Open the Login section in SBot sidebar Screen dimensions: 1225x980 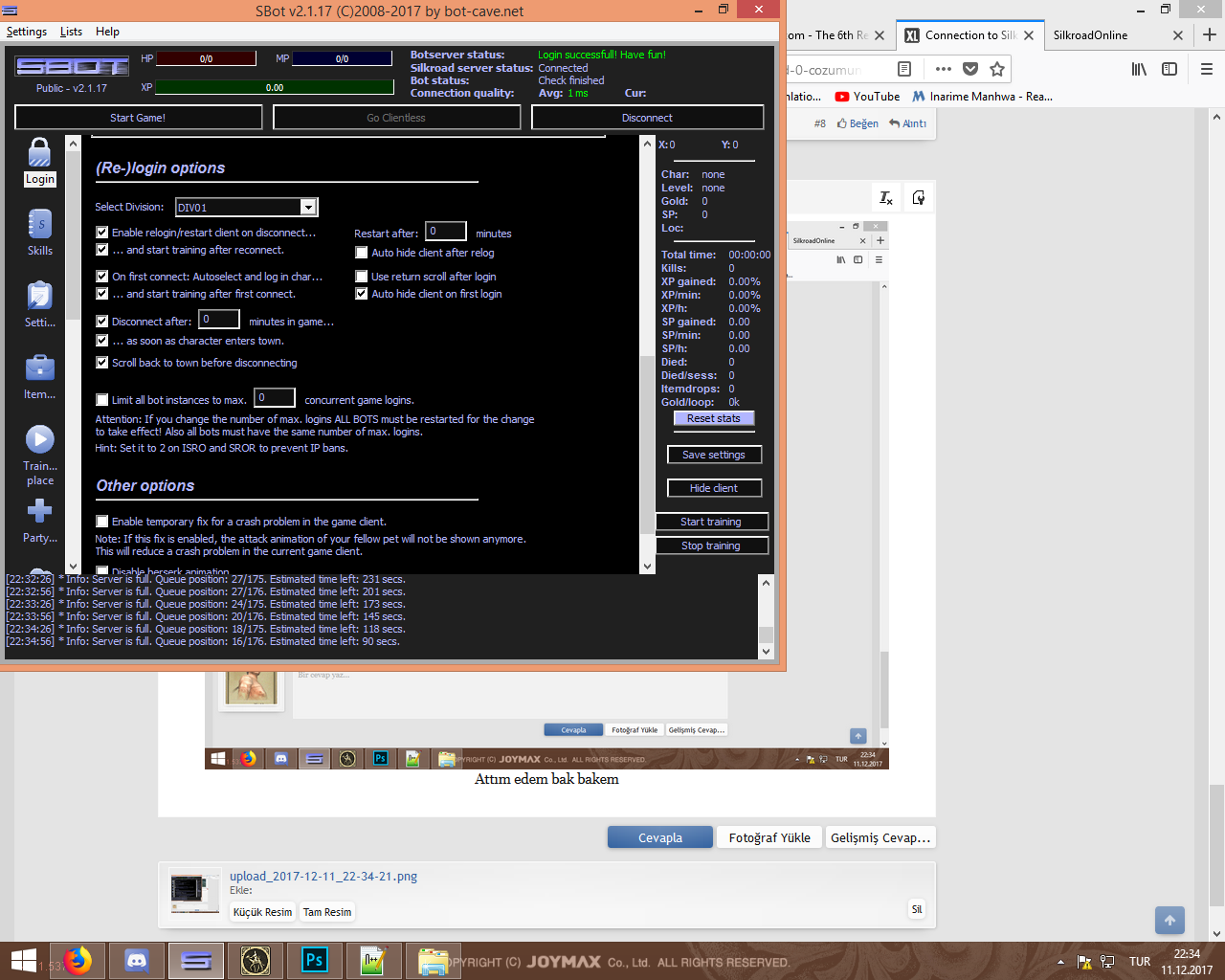pyautogui.click(x=39, y=162)
